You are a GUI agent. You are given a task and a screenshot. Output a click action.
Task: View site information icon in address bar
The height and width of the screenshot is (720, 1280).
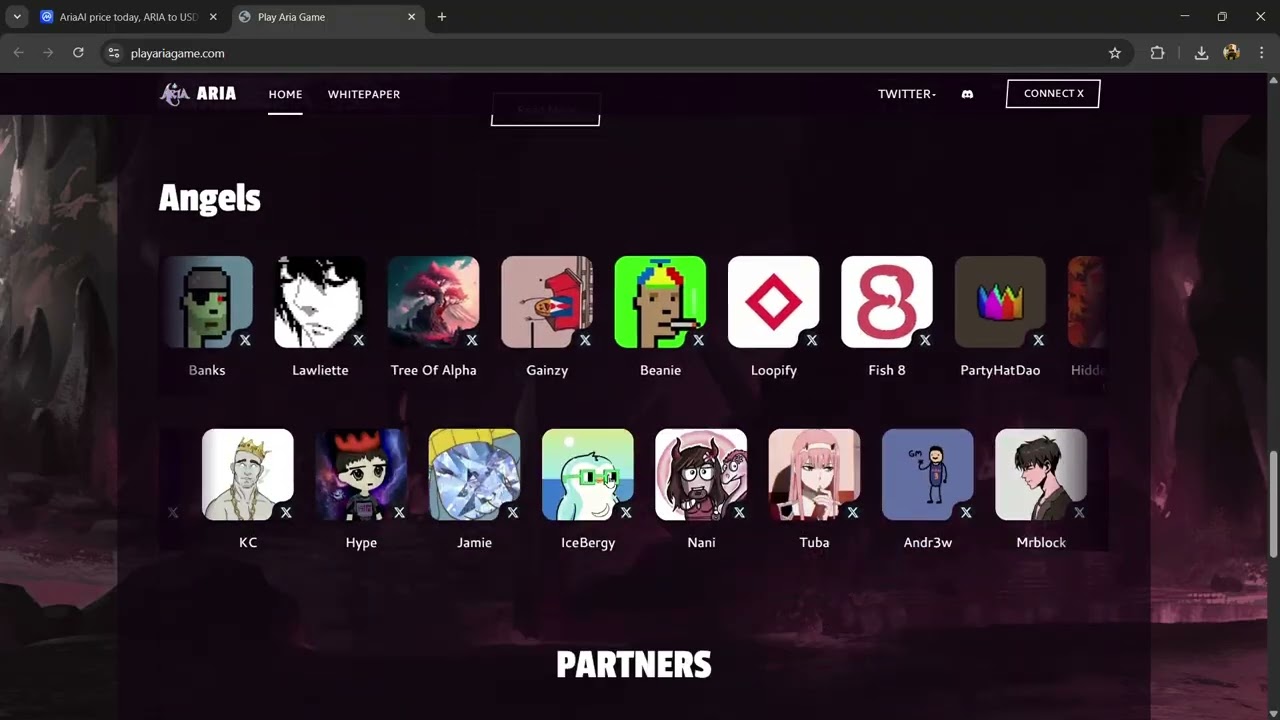click(113, 53)
